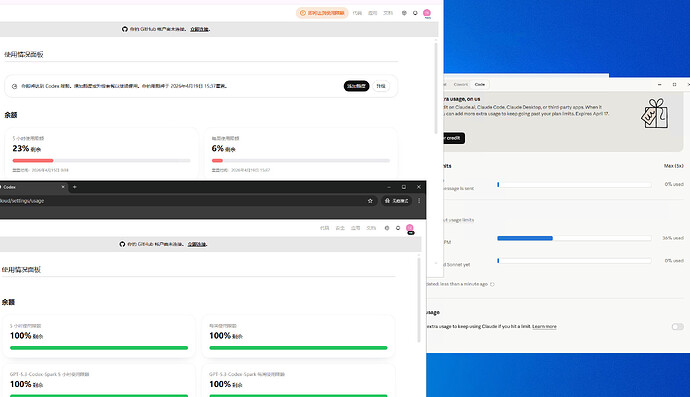
Task: Open the Chrome three-dot menu
Action: [419, 201]
